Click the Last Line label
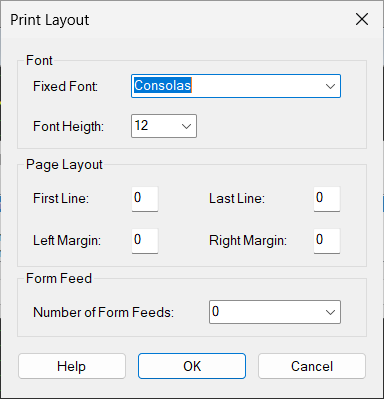Viewport: 384px width, 399px height. (237, 198)
